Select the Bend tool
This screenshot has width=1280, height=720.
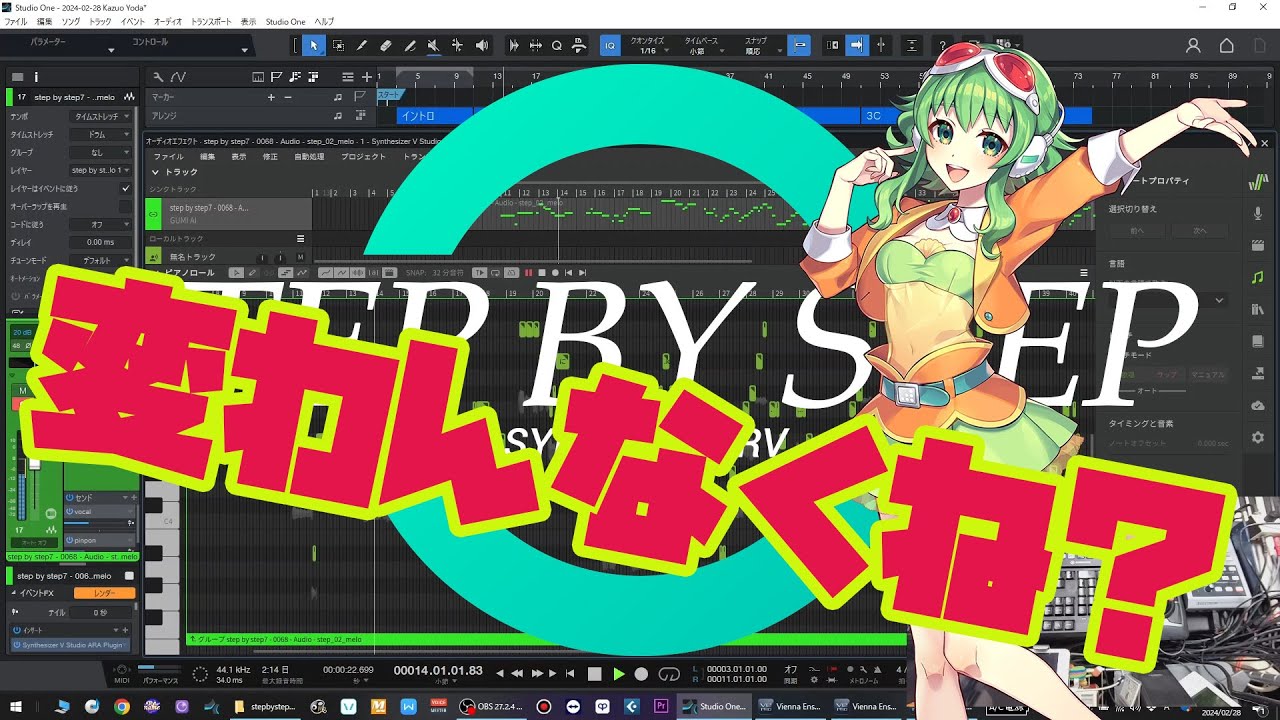[458, 45]
